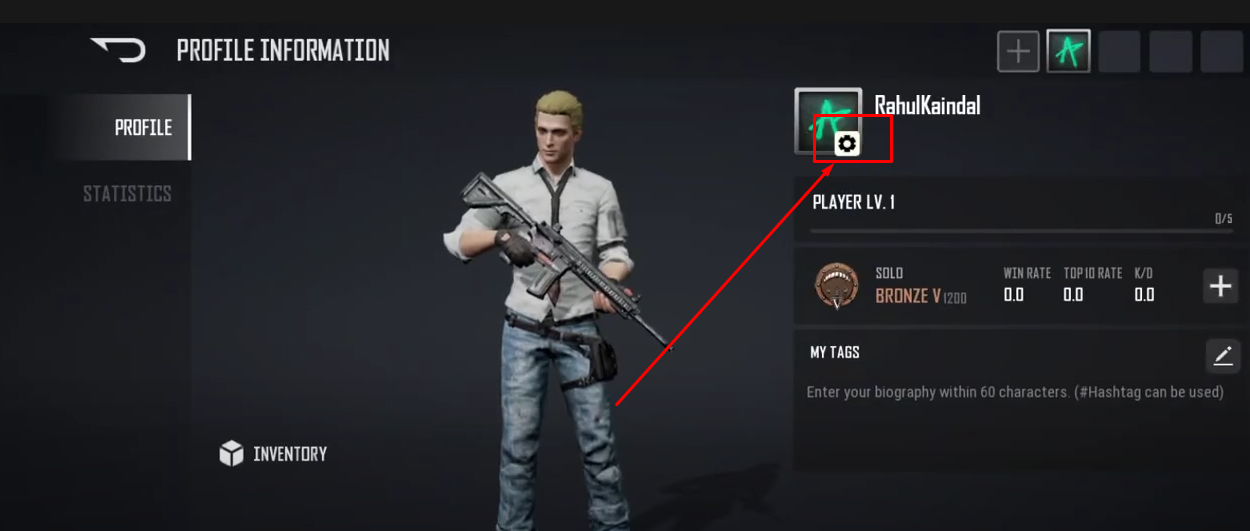Click the last empty squad slot

[x=1221, y=51]
